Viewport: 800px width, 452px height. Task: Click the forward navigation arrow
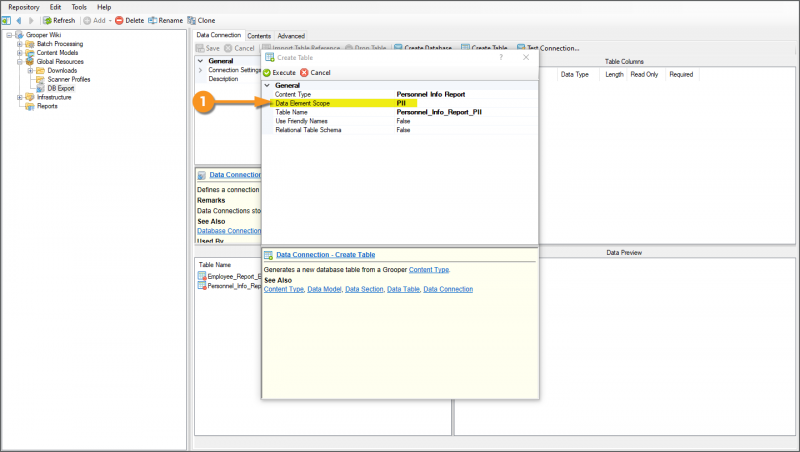pyautogui.click(x=31, y=20)
